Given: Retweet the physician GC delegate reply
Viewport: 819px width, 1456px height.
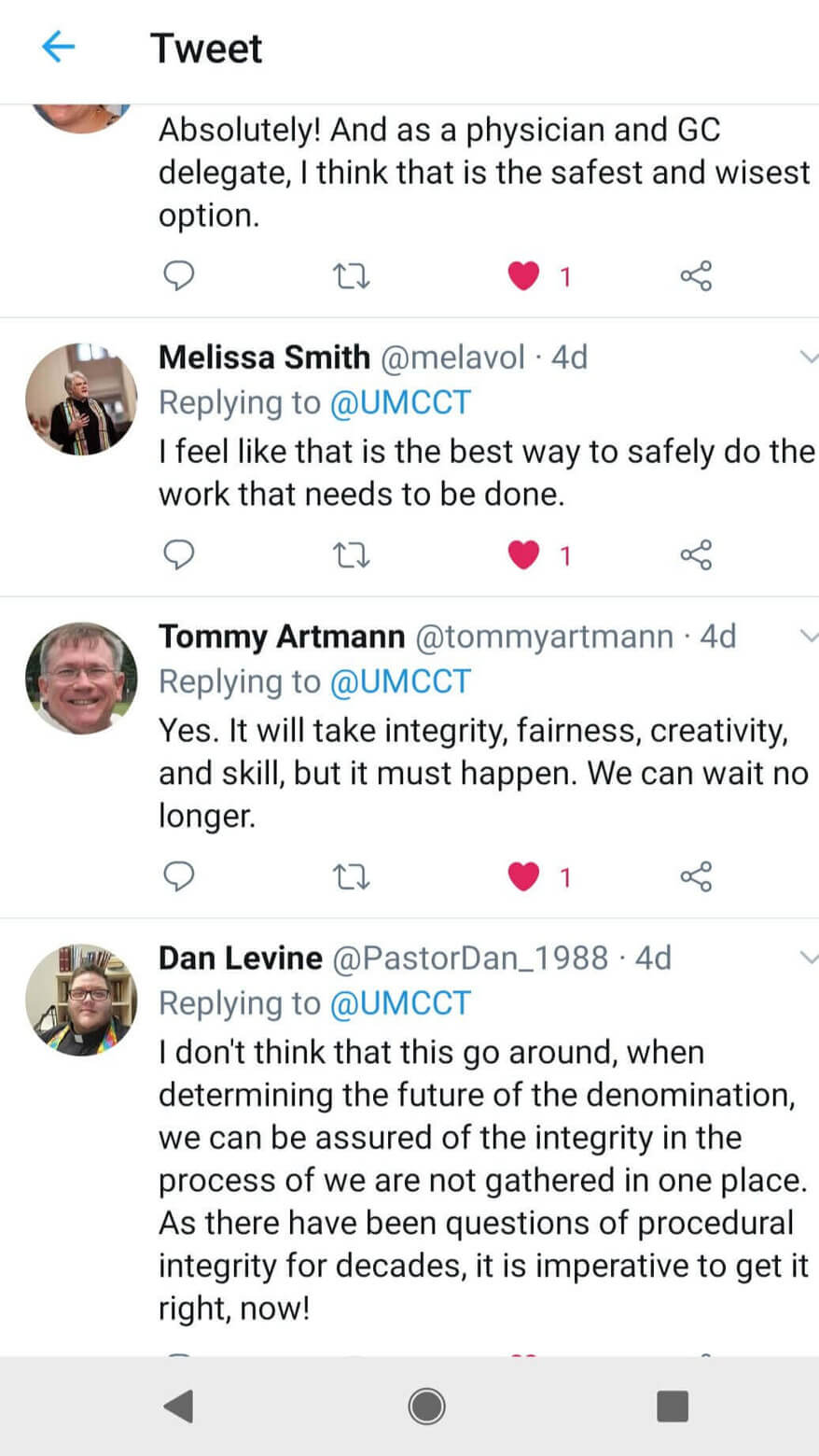Looking at the screenshot, I should pyautogui.click(x=352, y=274).
